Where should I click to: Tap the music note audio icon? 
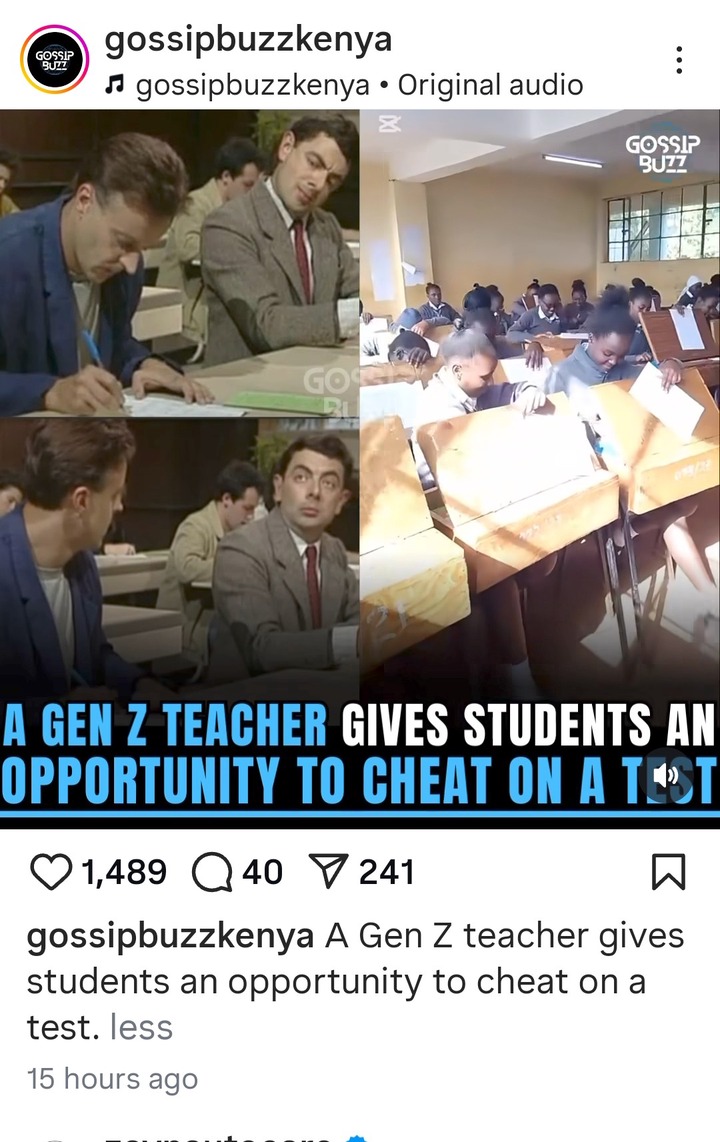[114, 86]
